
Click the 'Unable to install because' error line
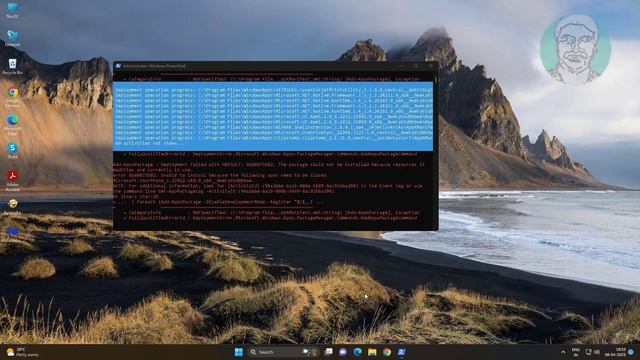coord(220,175)
